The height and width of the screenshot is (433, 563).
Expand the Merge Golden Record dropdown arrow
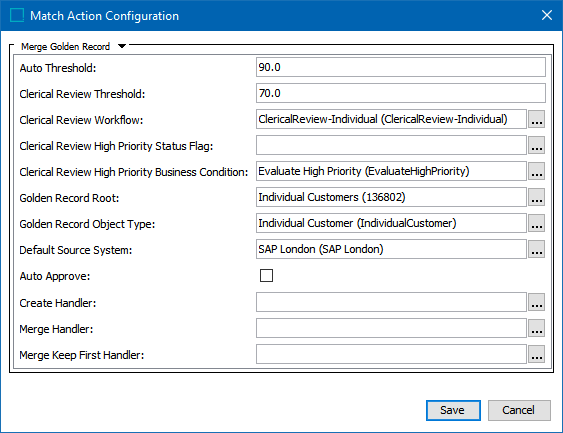[122, 46]
